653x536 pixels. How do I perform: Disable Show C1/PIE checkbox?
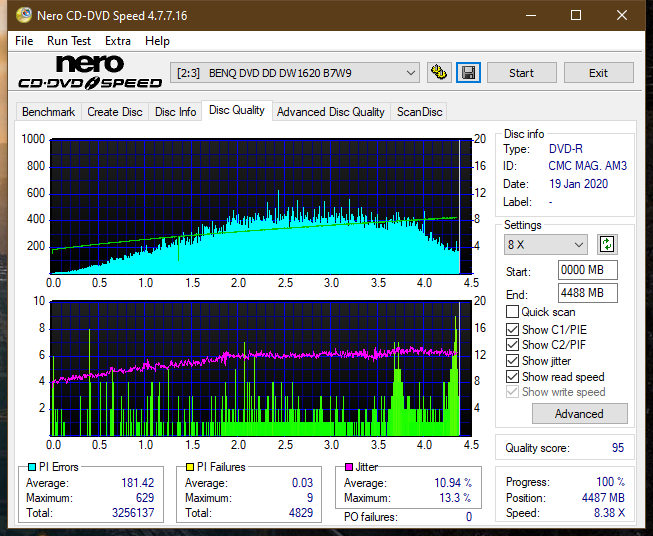pos(512,329)
